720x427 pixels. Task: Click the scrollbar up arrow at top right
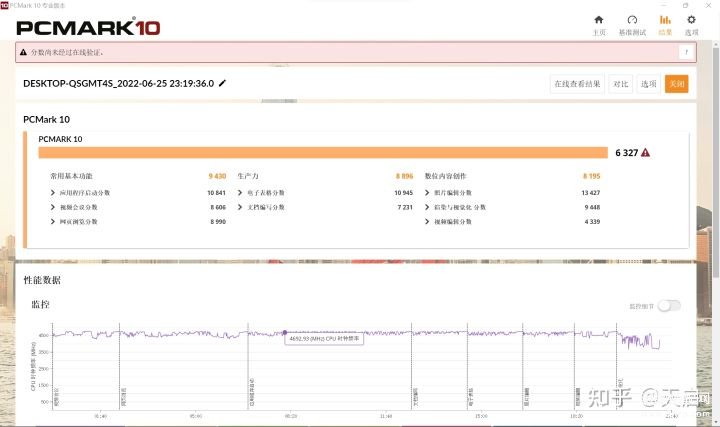tap(715, 43)
